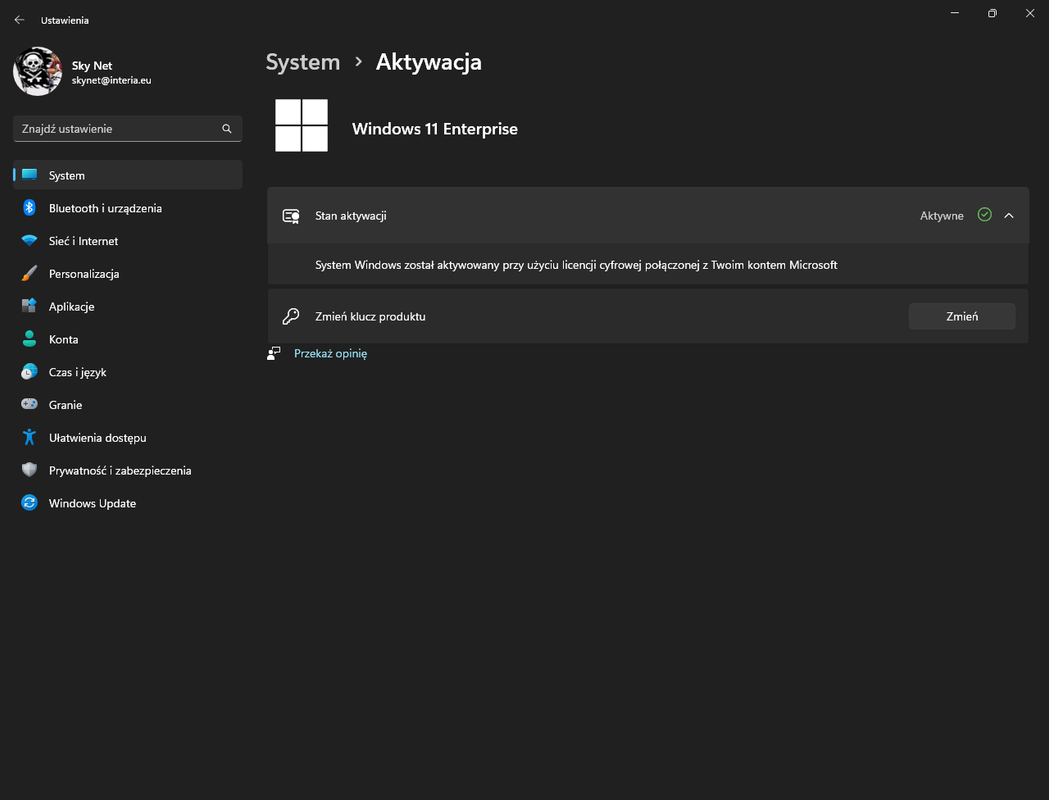Open Windows Update settings
The height and width of the screenshot is (800, 1049).
[127, 503]
